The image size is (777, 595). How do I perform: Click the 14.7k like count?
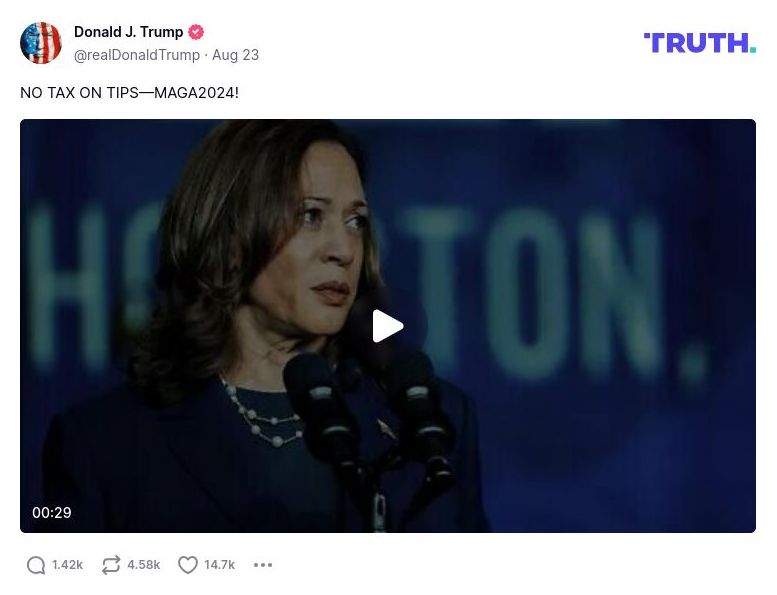219,565
